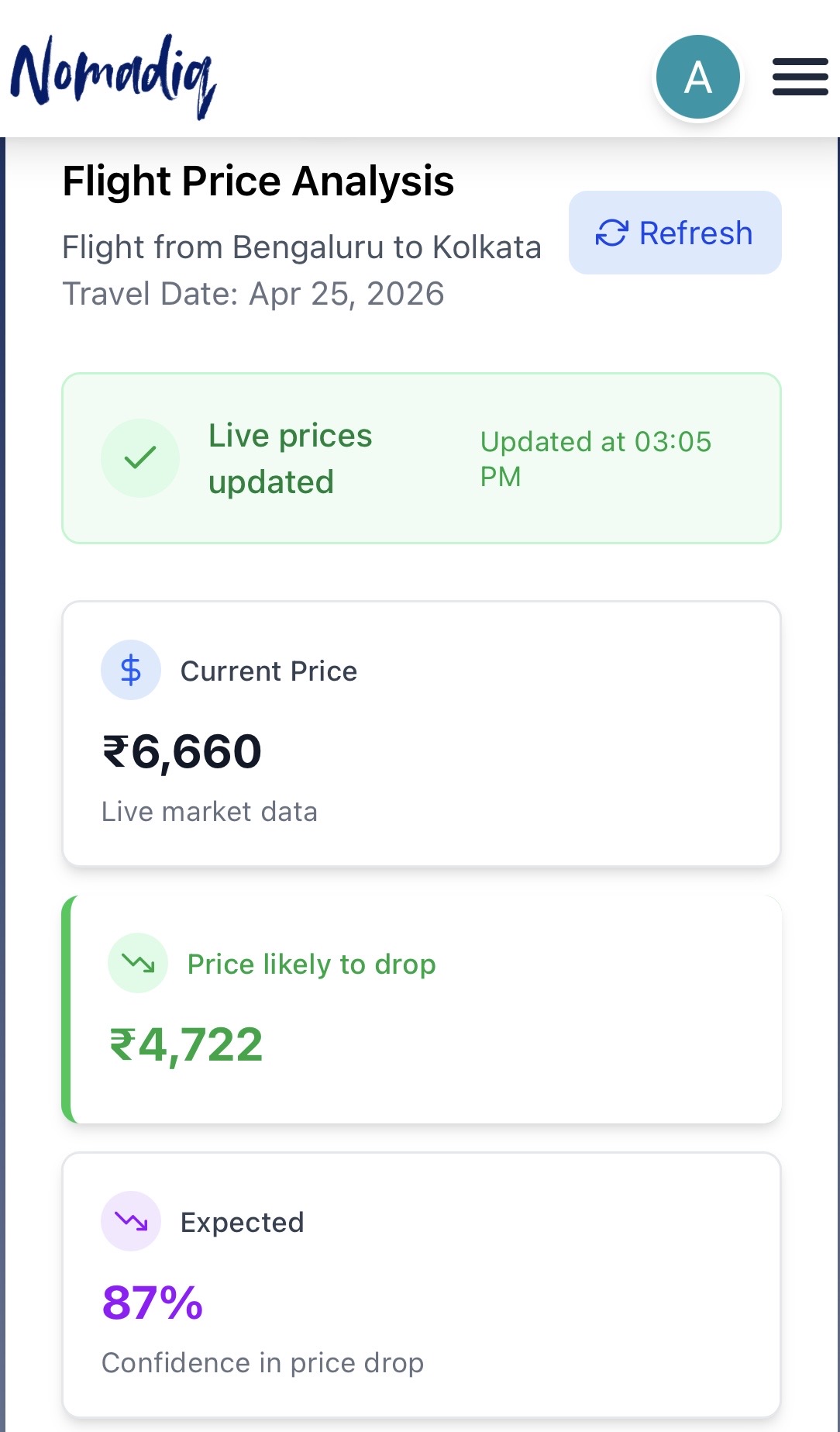Click the Updated at 03:05 PM text
Image resolution: width=840 pixels, height=1432 pixels.
tap(595, 458)
